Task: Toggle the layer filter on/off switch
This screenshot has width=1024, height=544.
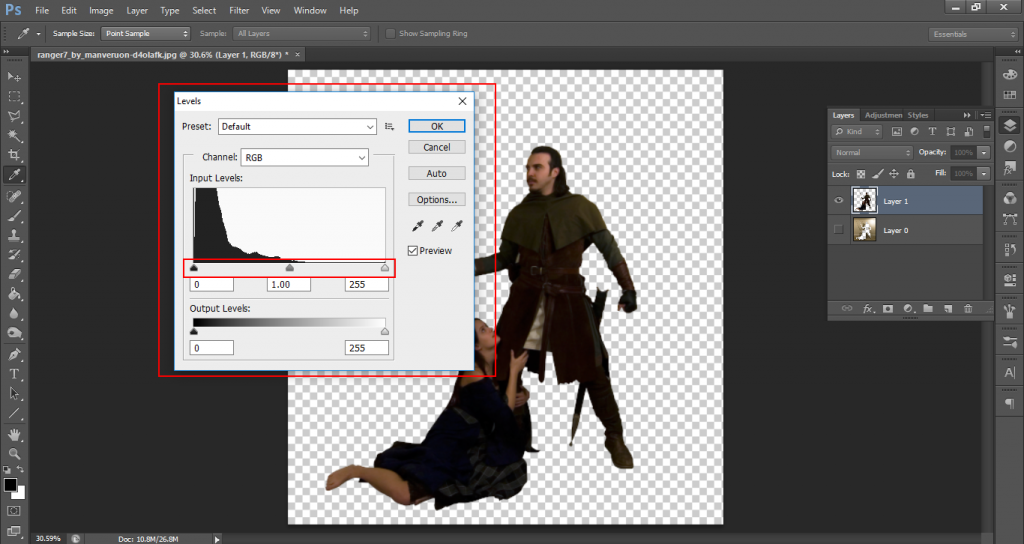Action: click(x=987, y=131)
